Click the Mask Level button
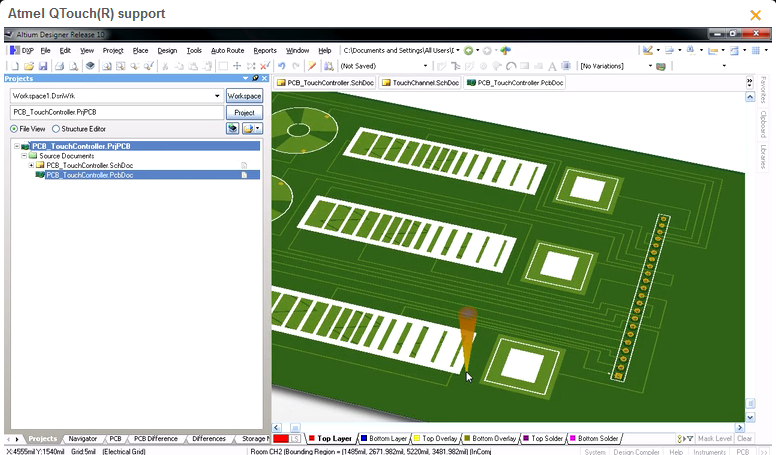Image resolution: width=776 pixels, height=455 pixels. pyautogui.click(x=714, y=439)
